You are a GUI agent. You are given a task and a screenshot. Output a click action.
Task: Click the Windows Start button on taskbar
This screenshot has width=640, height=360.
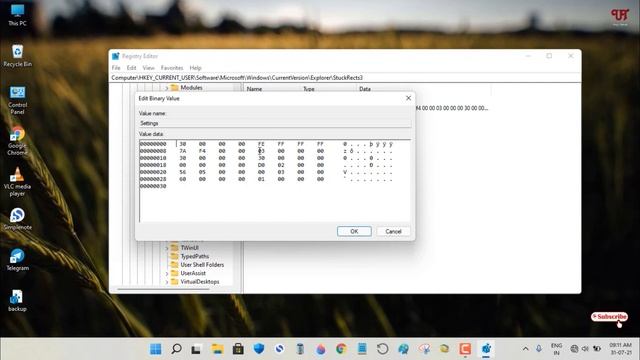tap(156, 349)
